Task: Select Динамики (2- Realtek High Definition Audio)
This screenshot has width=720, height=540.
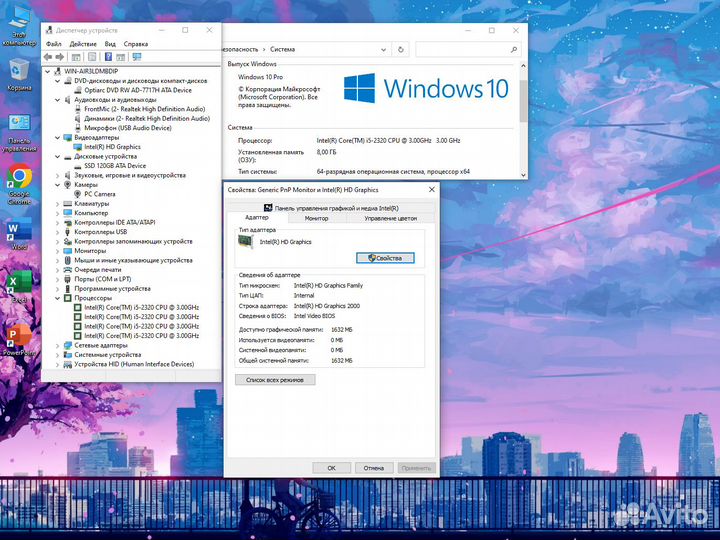Action: (x=147, y=118)
